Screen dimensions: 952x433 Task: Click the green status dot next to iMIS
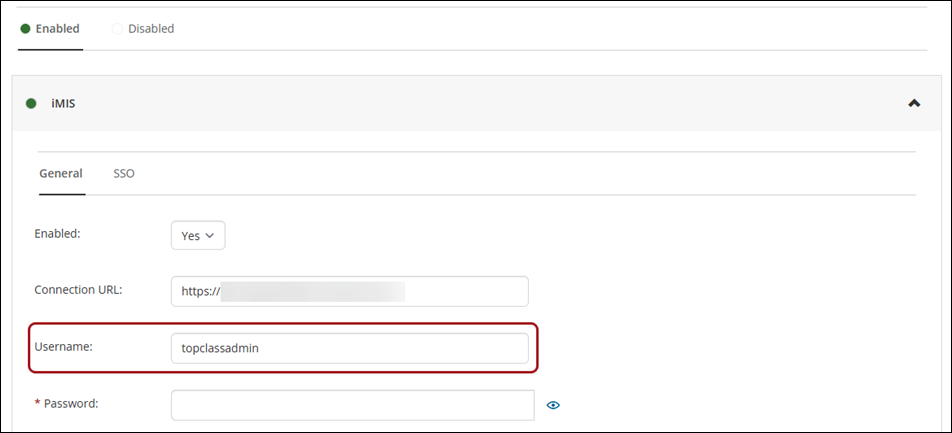[31, 102]
